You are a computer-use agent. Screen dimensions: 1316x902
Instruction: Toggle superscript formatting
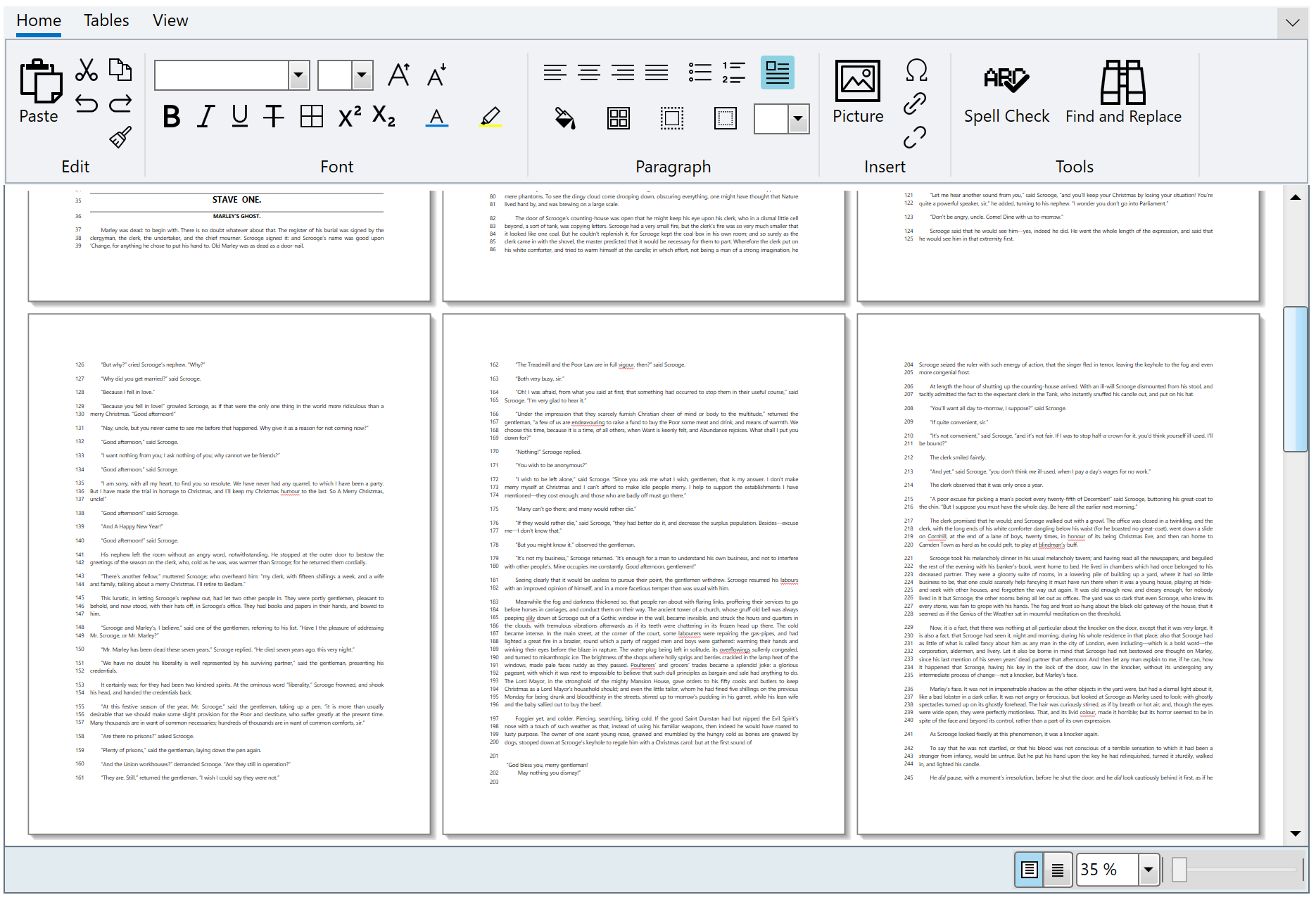[350, 117]
